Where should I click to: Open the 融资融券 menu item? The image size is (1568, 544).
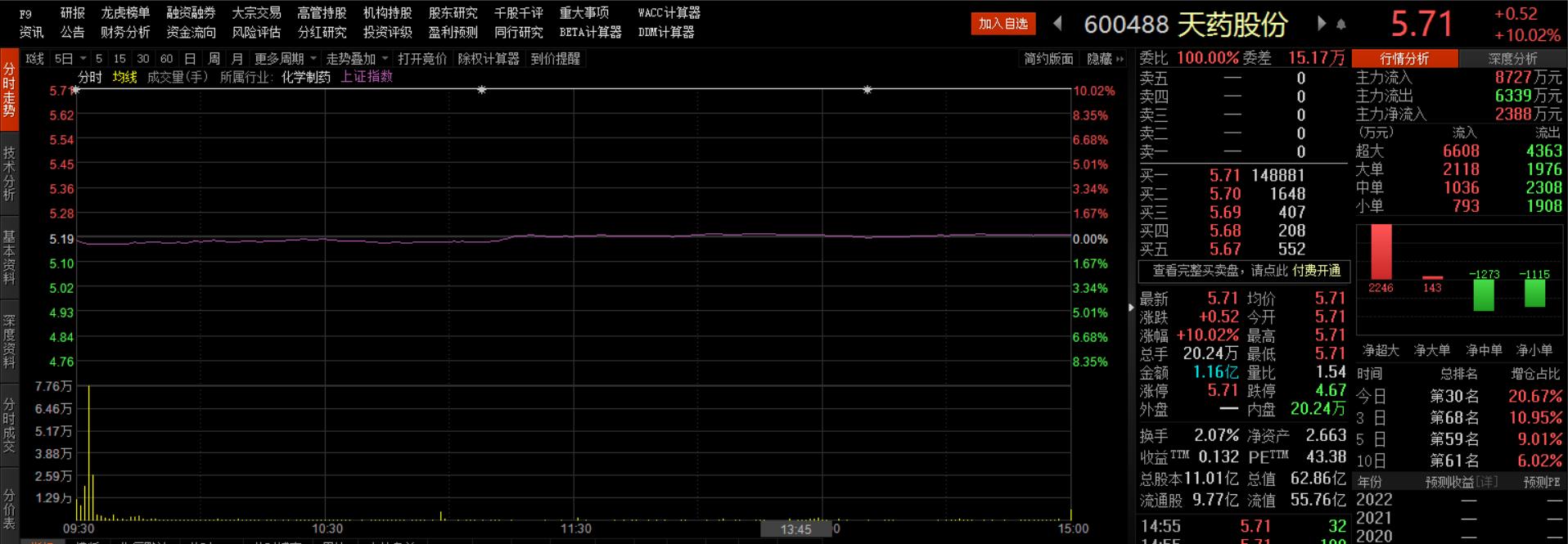(x=191, y=13)
